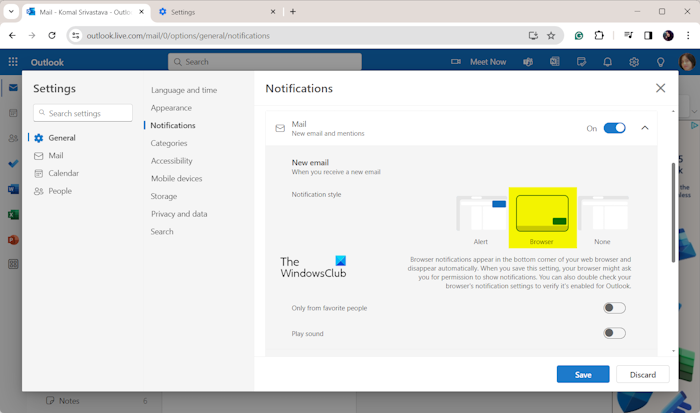Toggle Only from favorite people switch
This screenshot has width=700, height=413.
(614, 308)
